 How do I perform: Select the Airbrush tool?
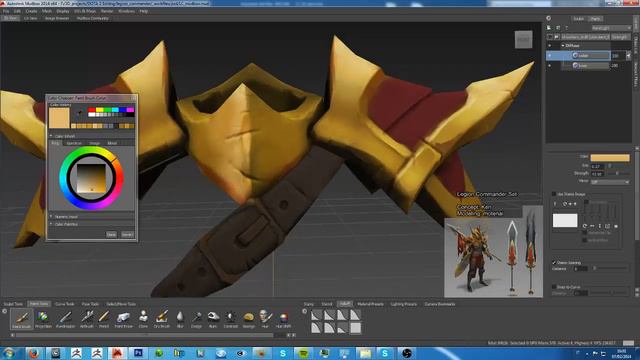[87, 318]
